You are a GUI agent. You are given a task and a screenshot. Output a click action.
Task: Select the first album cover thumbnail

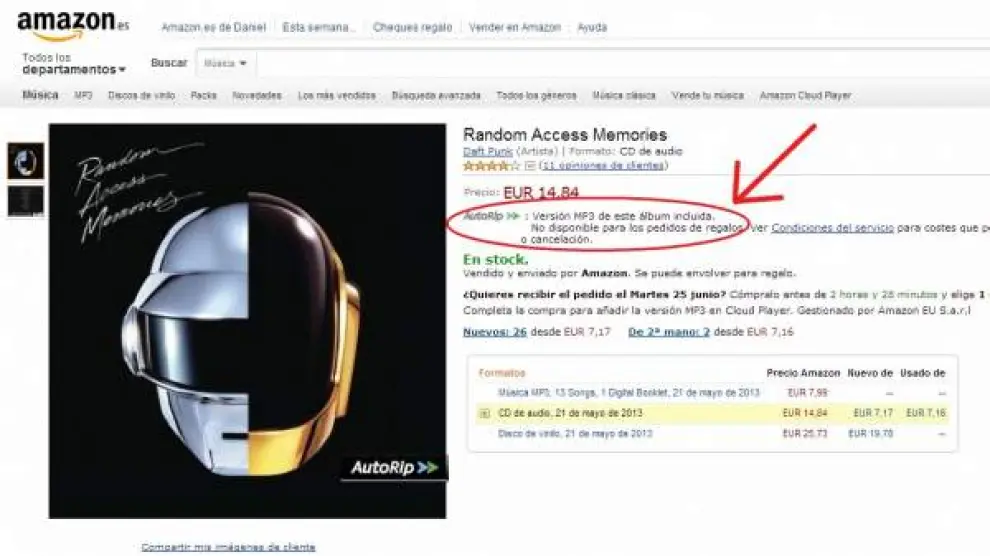point(26,161)
